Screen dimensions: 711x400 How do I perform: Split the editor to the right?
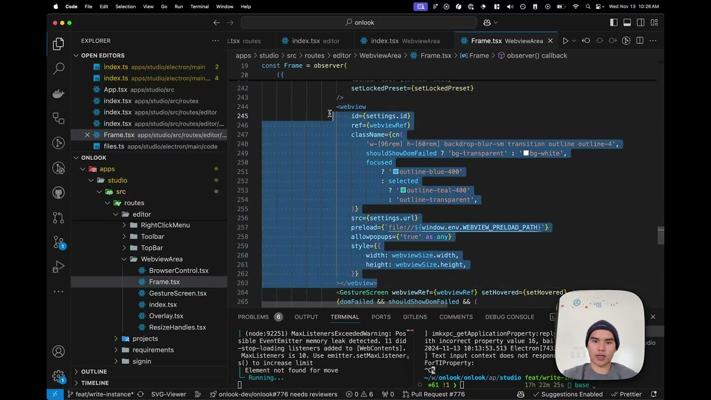click(640, 41)
